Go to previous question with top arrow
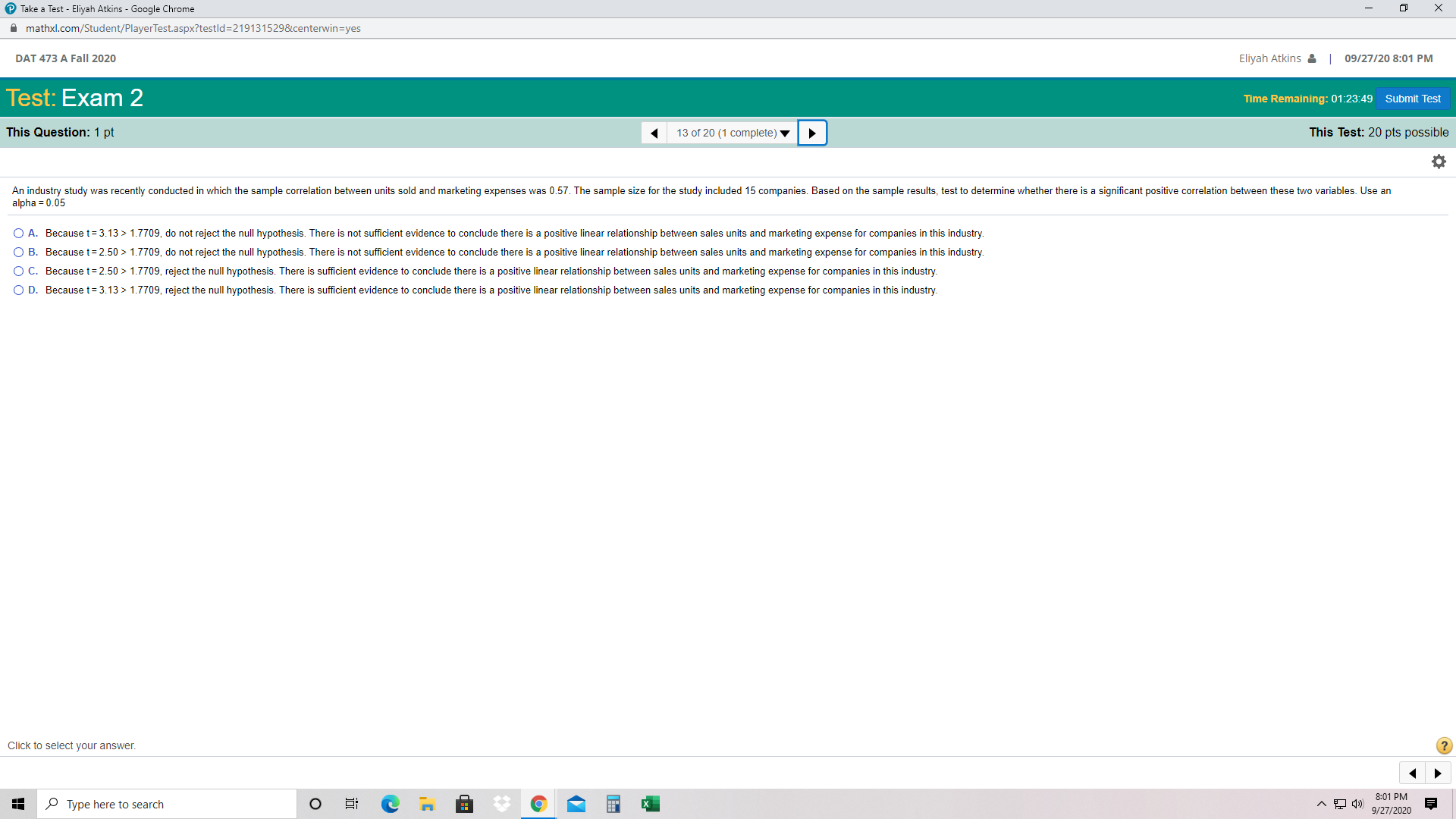This screenshot has height=819, width=1456. [x=654, y=133]
